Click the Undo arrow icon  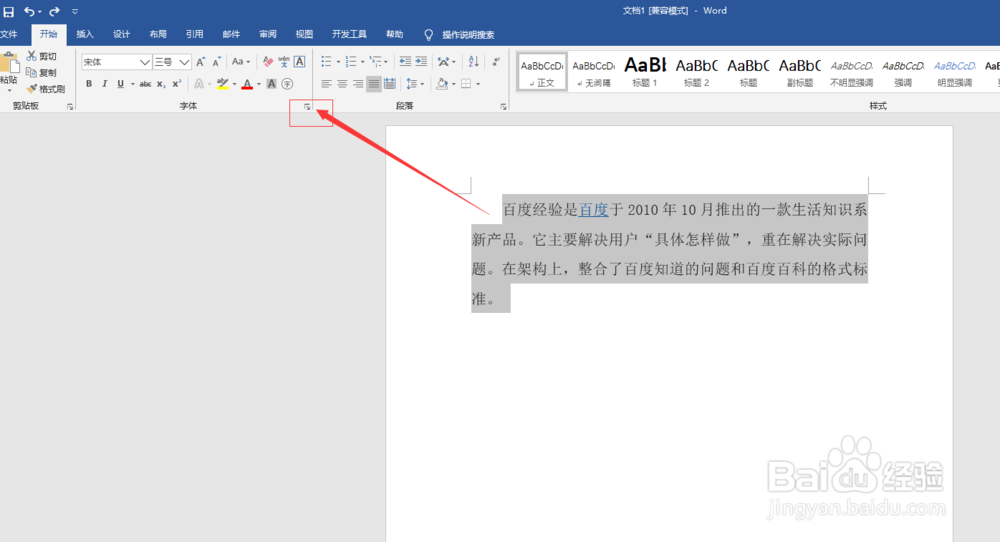click(x=29, y=11)
